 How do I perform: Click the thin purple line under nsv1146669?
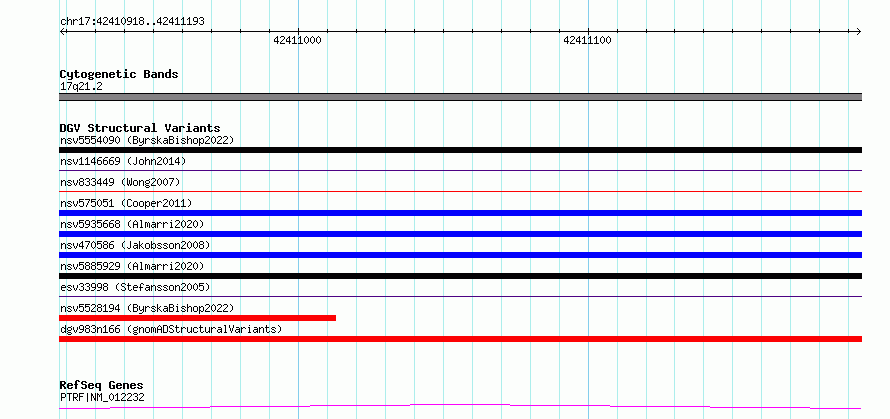tap(460, 170)
